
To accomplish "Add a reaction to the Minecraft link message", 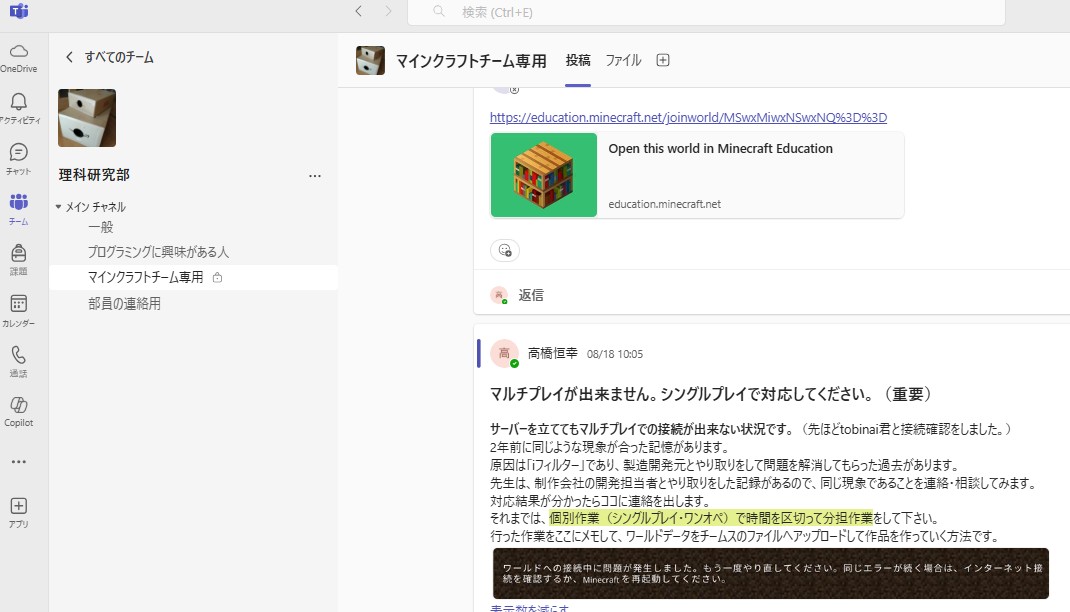I will pos(505,250).
